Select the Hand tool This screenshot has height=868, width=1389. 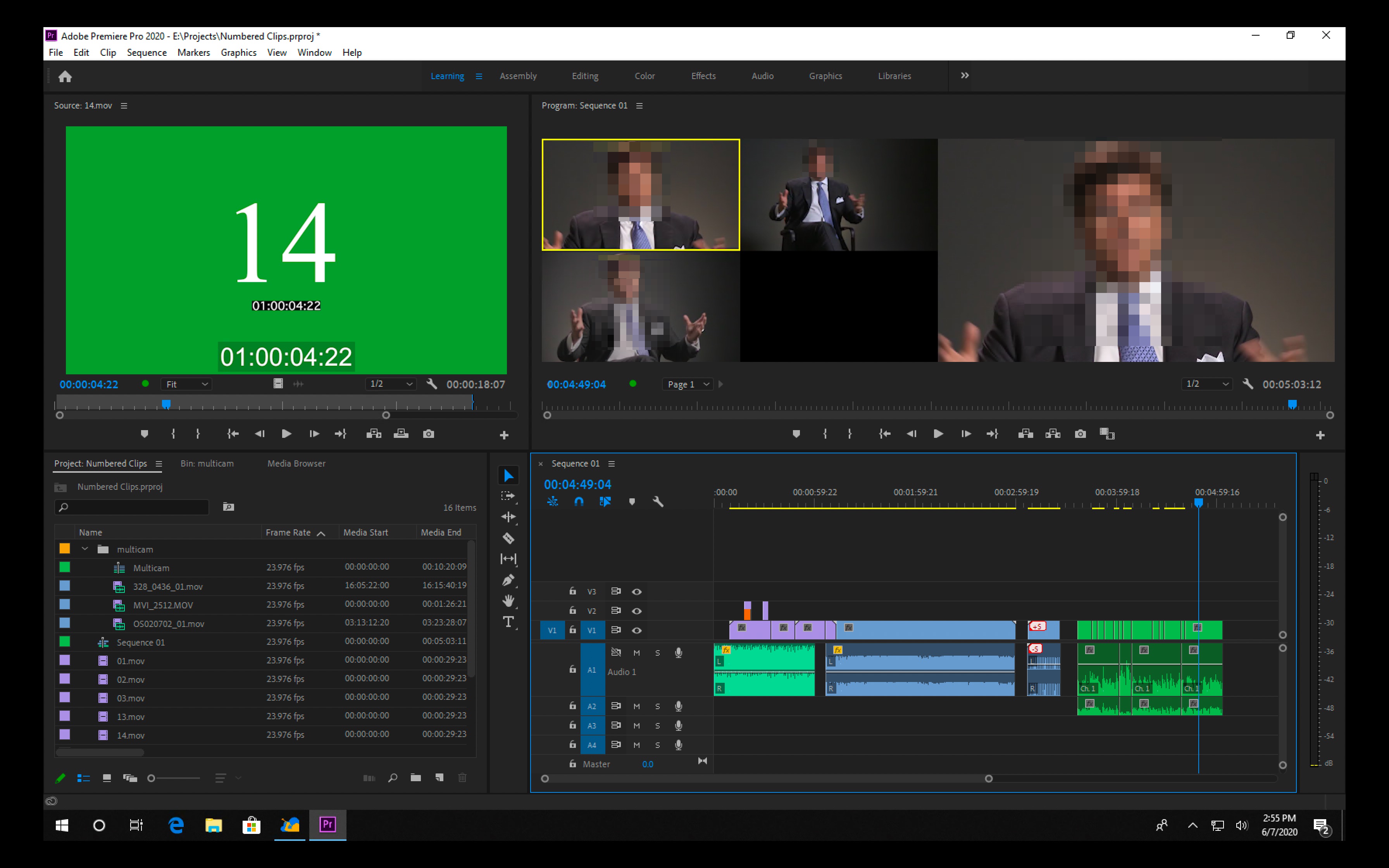508,601
